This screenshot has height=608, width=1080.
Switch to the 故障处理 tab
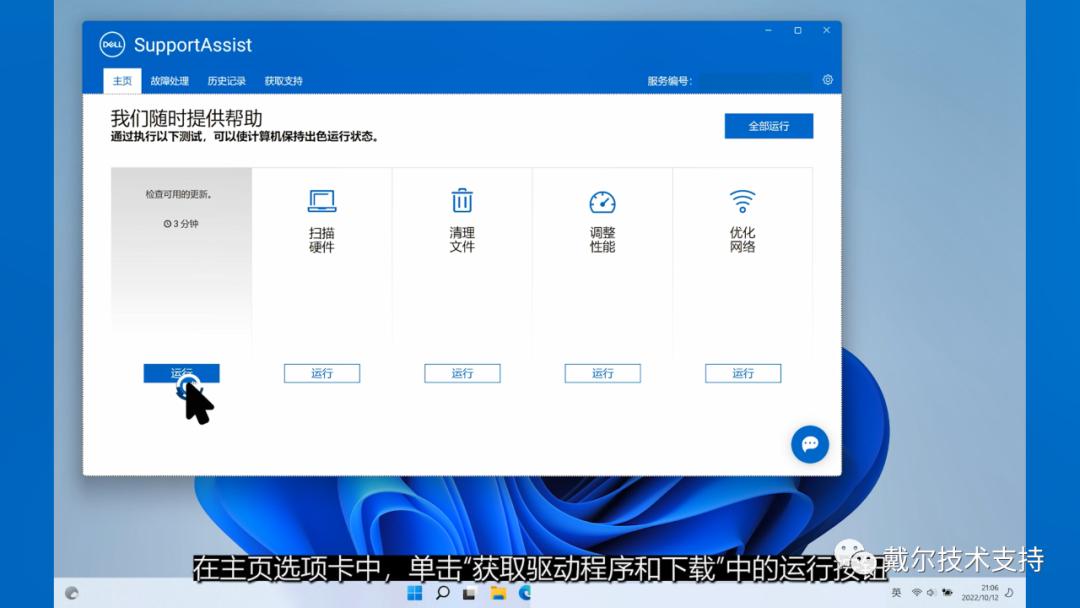[x=169, y=81]
